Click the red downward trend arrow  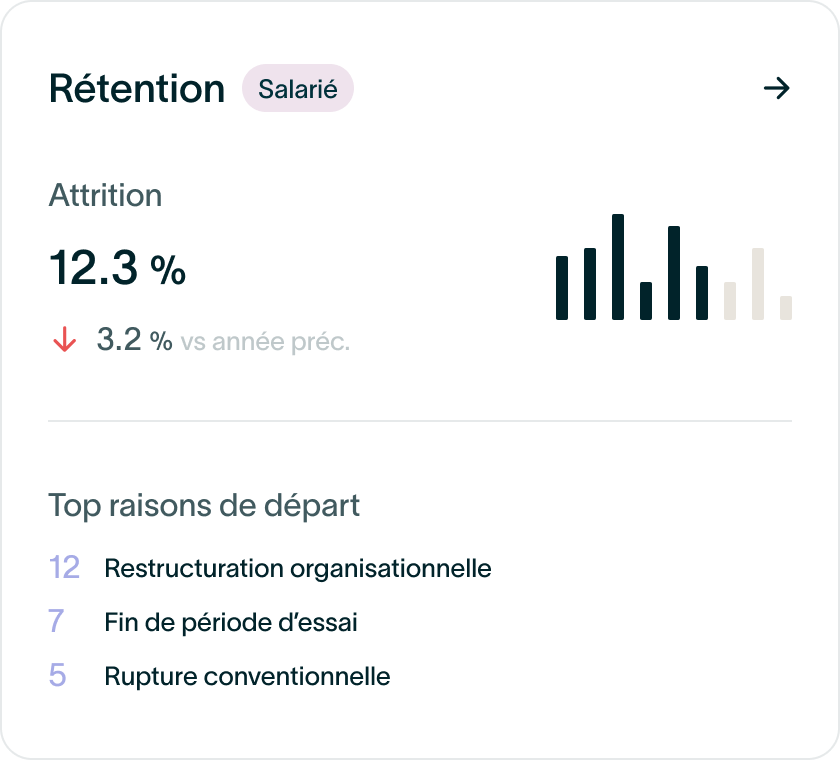(x=65, y=340)
